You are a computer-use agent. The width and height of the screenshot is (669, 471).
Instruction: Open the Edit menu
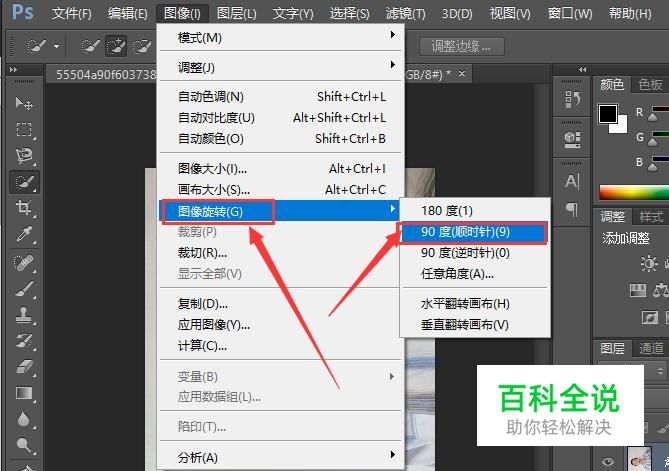[128, 14]
